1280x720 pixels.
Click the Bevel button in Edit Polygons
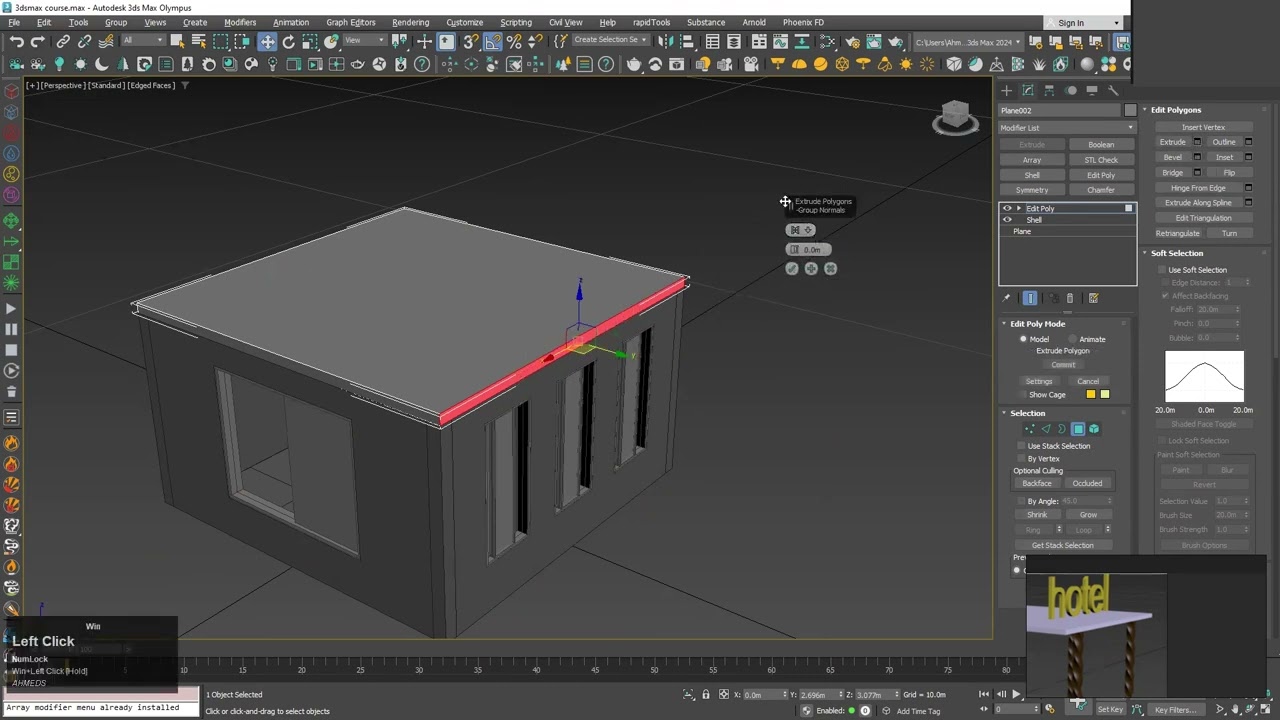(x=1173, y=157)
